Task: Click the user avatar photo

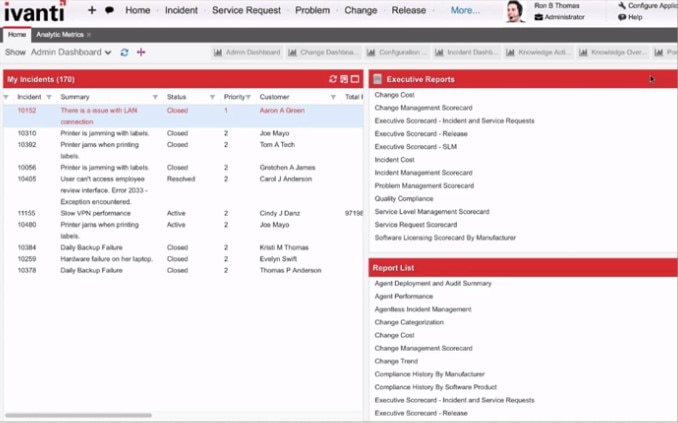Action: [515, 12]
